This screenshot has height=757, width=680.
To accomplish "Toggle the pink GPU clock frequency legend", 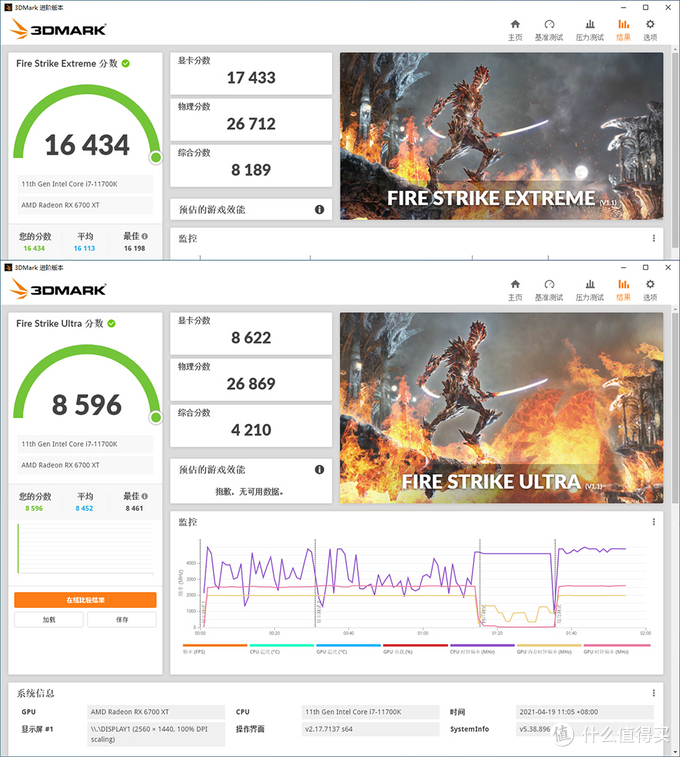I will coord(617,648).
